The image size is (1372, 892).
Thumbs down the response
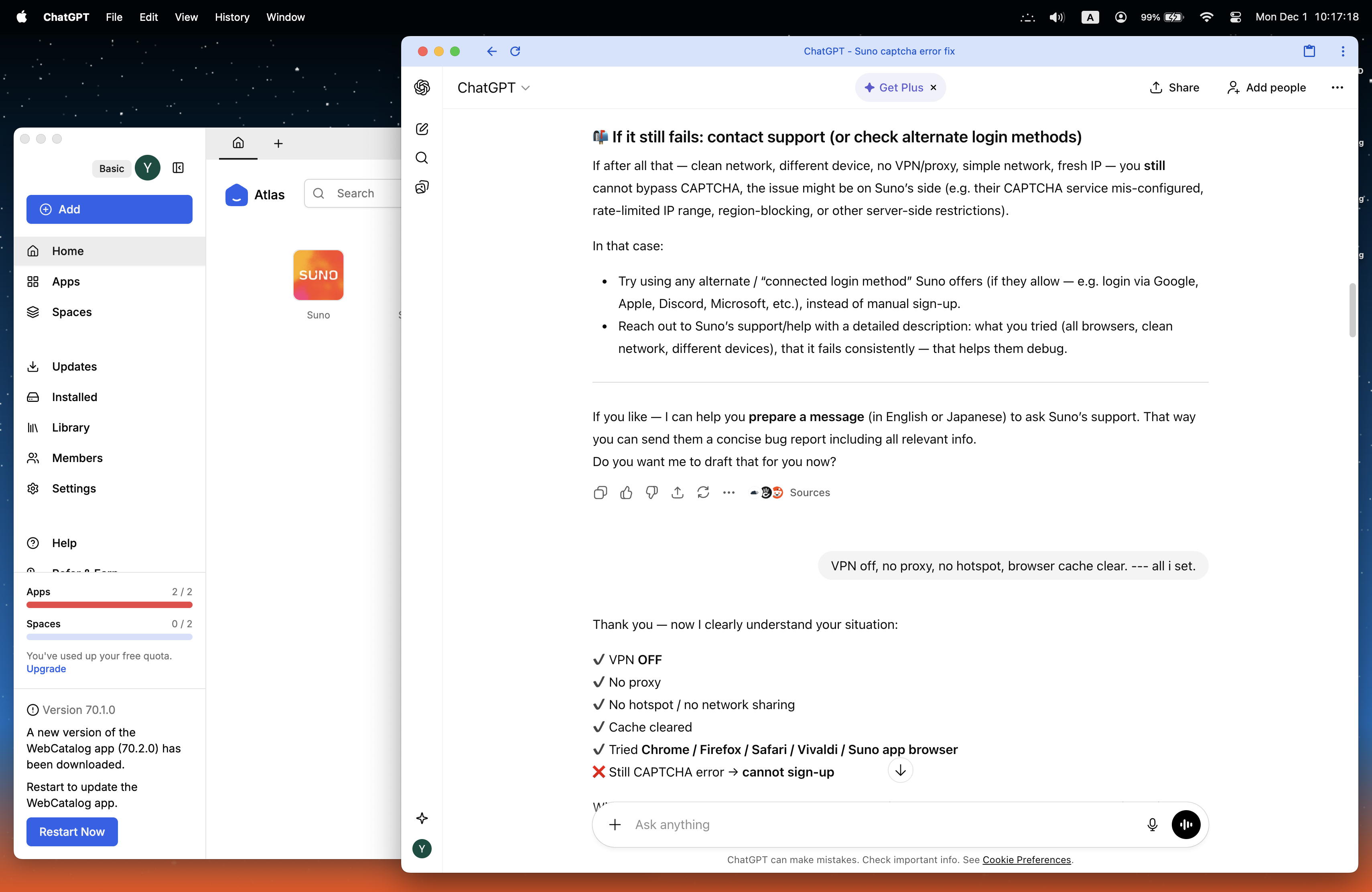[651, 493]
